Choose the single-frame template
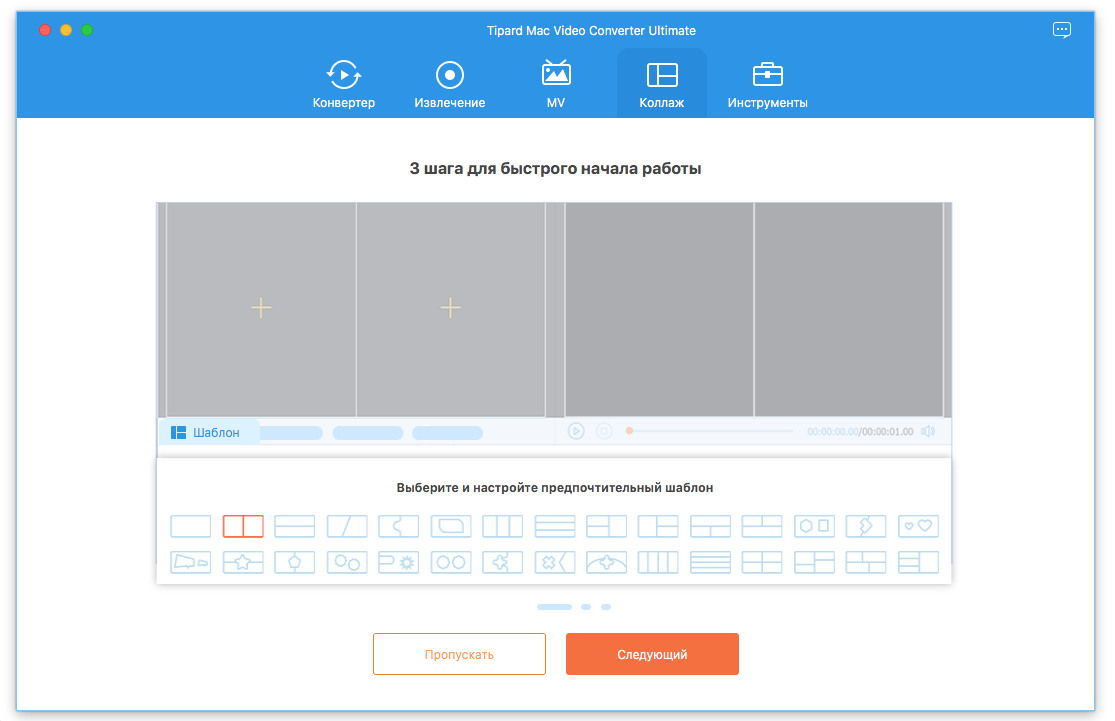This screenshot has height=721, width=1115. pos(191,526)
